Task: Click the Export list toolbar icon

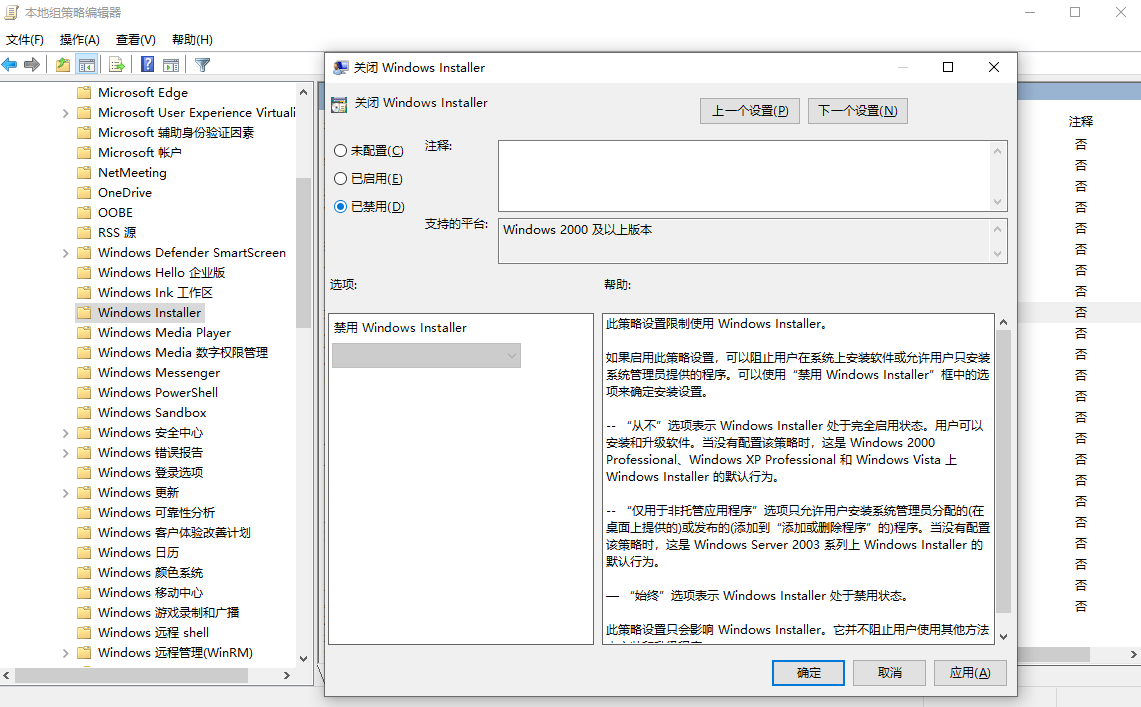Action: tap(116, 65)
